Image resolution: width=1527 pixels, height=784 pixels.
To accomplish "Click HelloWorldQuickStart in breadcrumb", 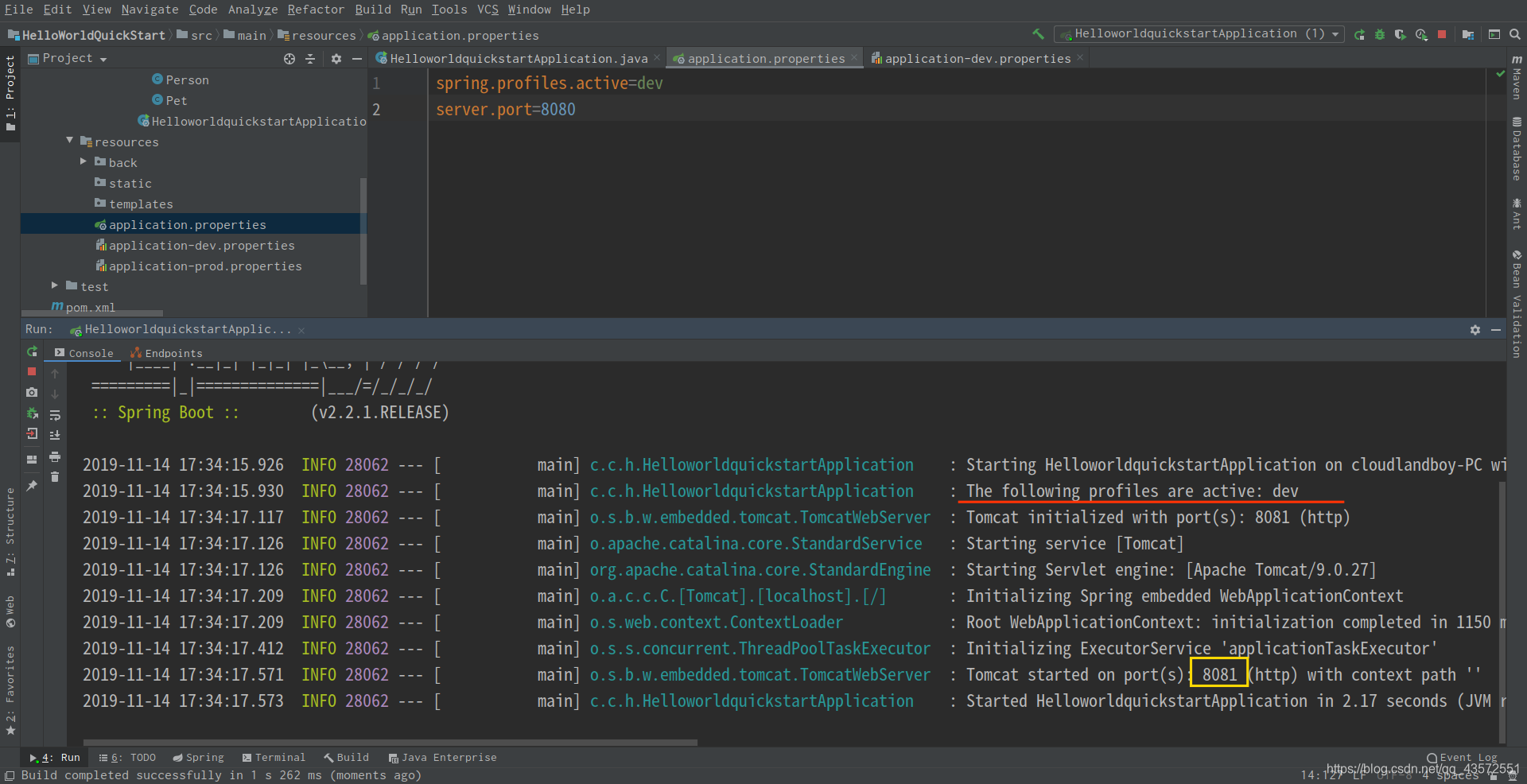I will click(87, 35).
